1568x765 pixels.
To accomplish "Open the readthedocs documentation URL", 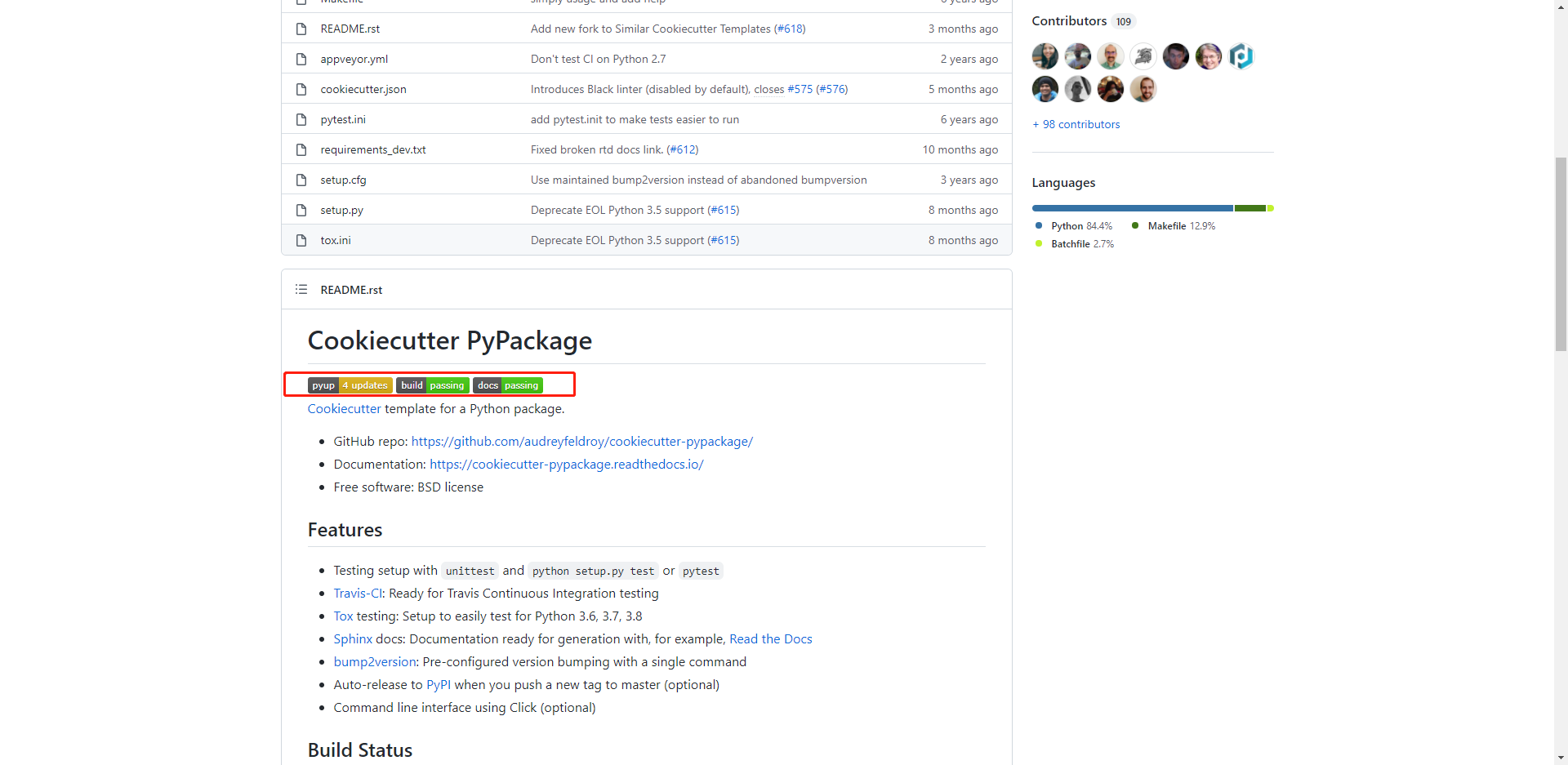I will pos(566,464).
